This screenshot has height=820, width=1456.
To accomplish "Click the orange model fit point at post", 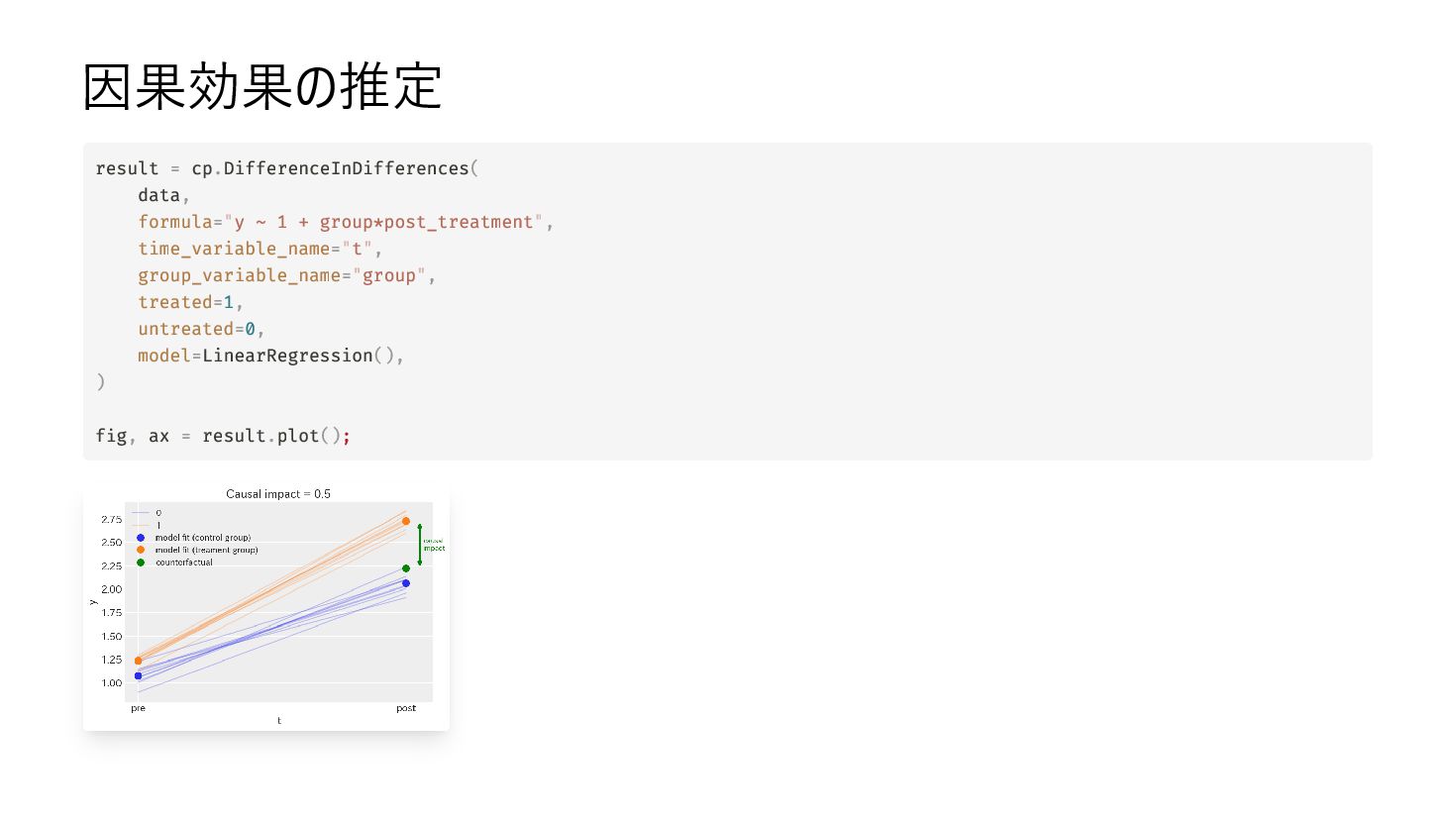I will (x=406, y=521).
